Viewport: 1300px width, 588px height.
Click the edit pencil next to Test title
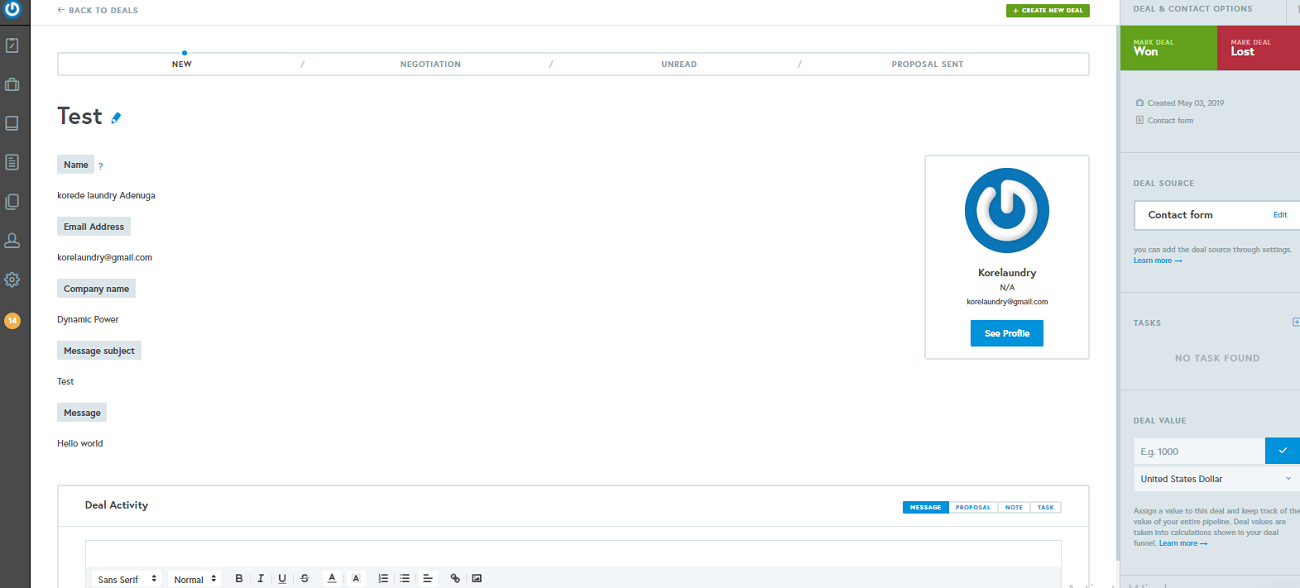[116, 117]
